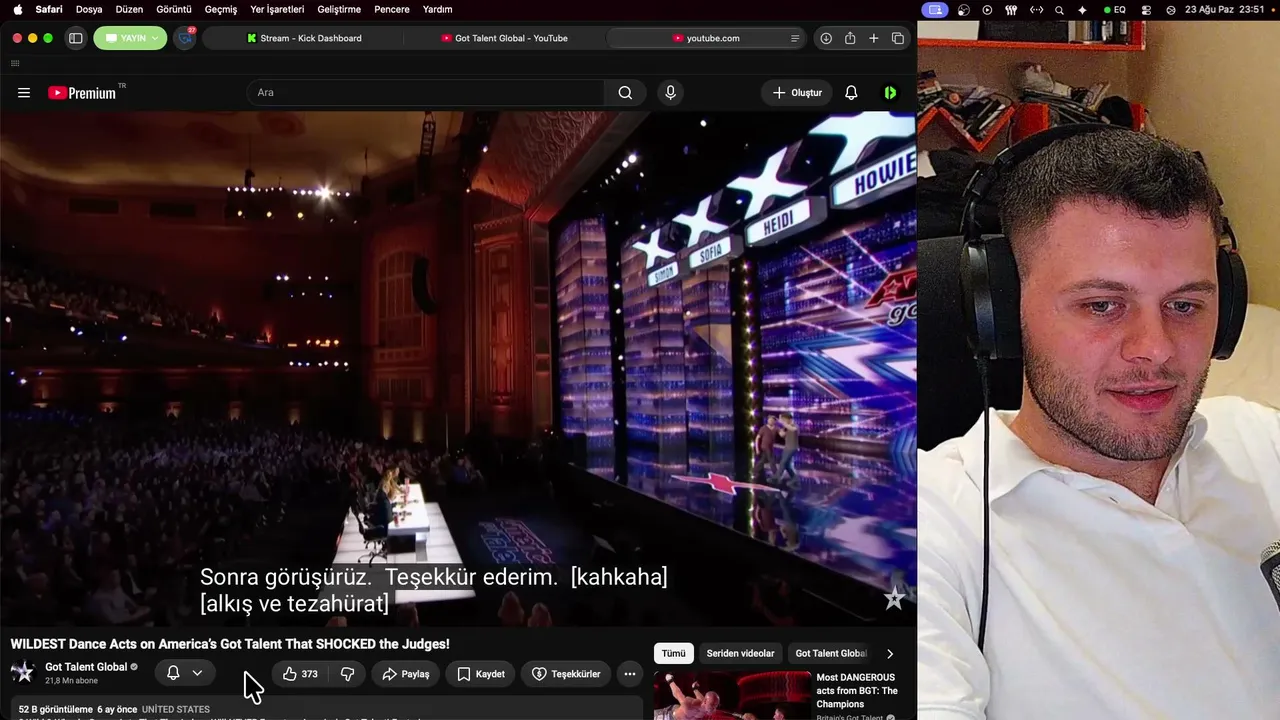Screen dimensions: 1280x720
Task: Start voice search with the microphone
Action: [x=670, y=93]
